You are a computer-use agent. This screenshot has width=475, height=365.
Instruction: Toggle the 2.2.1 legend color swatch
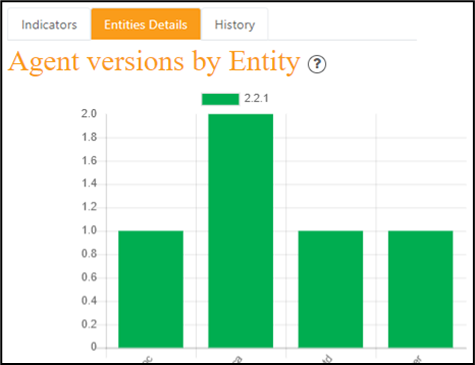pyautogui.click(x=220, y=99)
